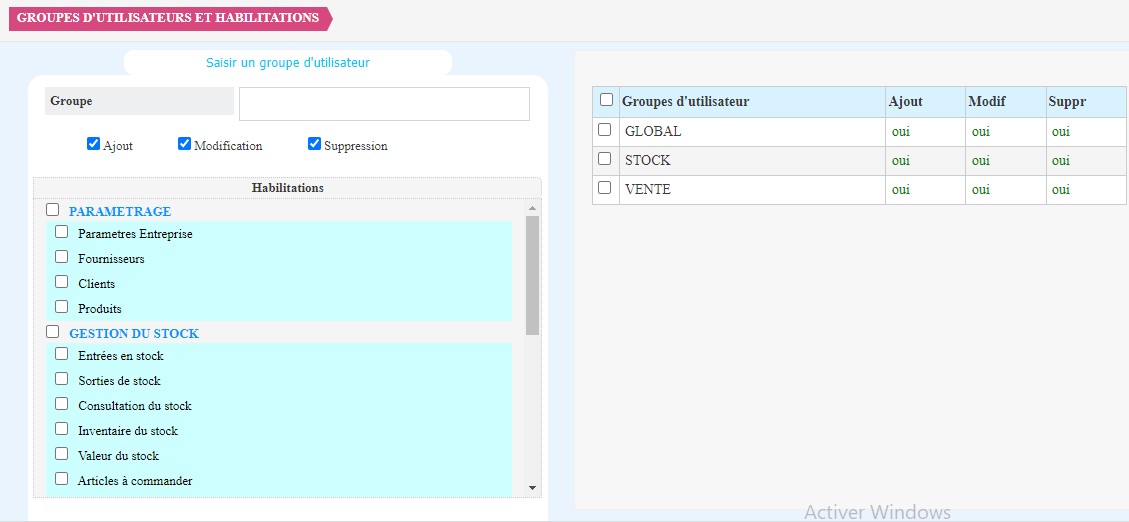Enable the Entrées en stock checkbox
This screenshot has height=522, width=1129.
62,354
